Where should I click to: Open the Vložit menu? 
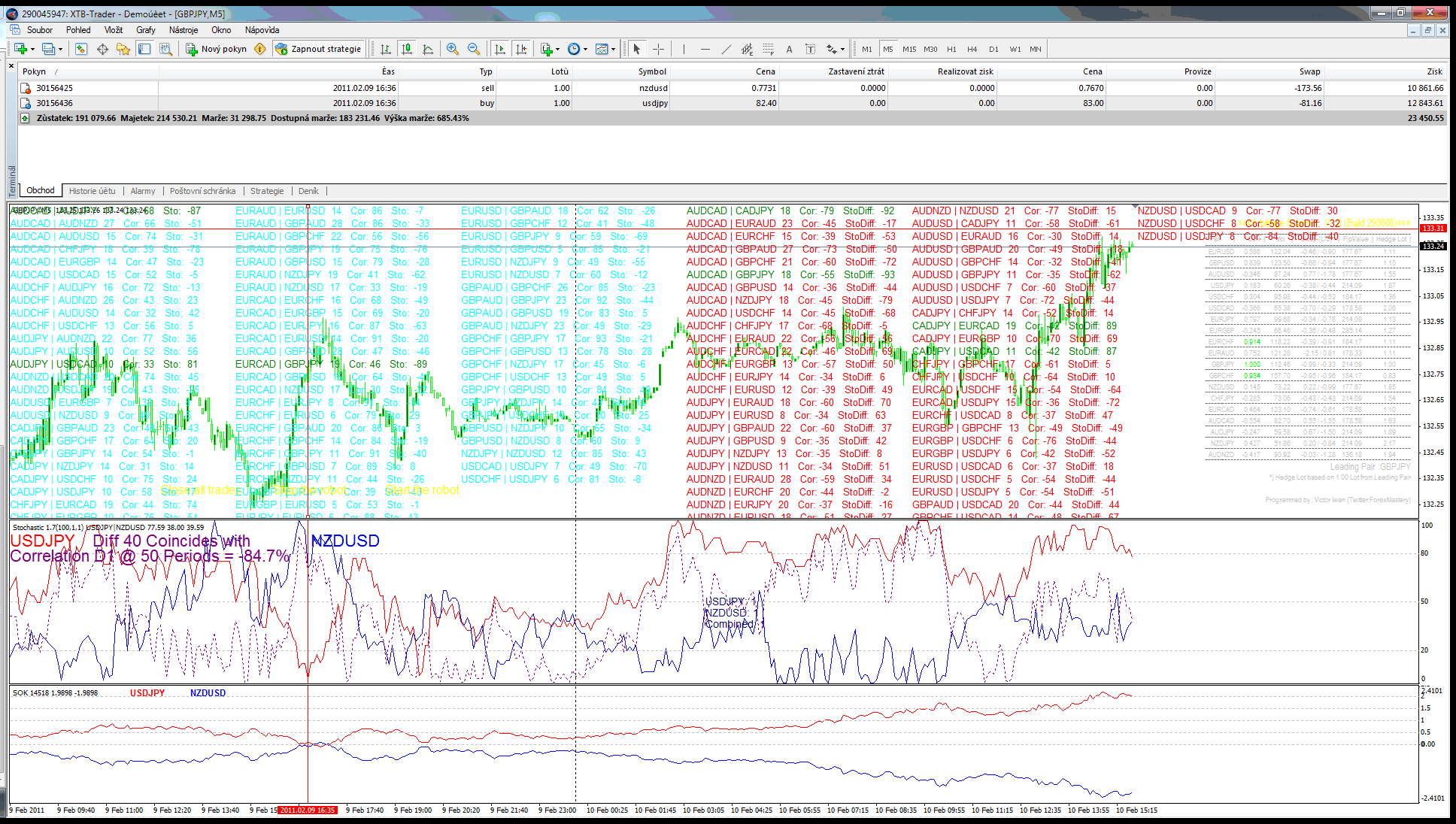point(114,30)
